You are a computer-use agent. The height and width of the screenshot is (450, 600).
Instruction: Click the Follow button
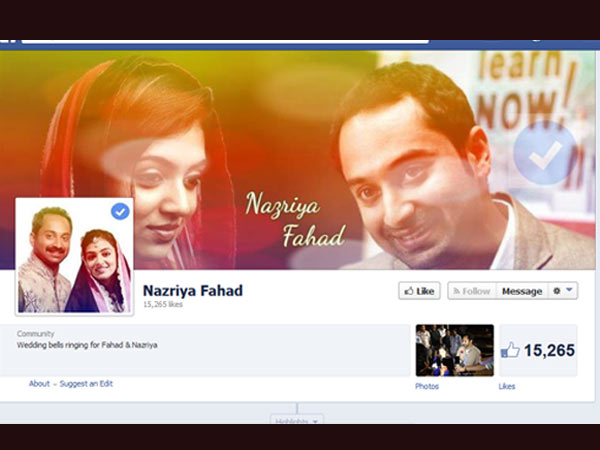click(x=470, y=291)
